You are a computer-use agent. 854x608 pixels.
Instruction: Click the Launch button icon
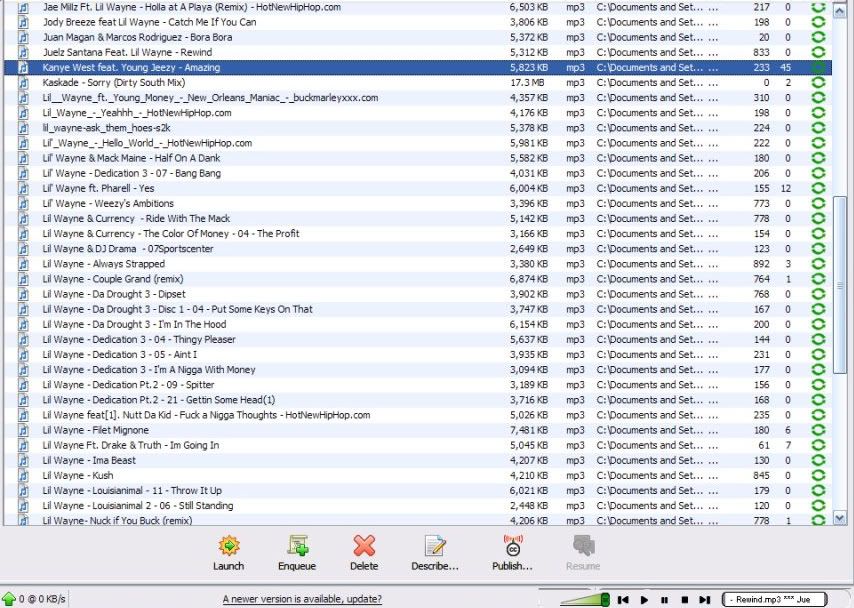pos(228,546)
